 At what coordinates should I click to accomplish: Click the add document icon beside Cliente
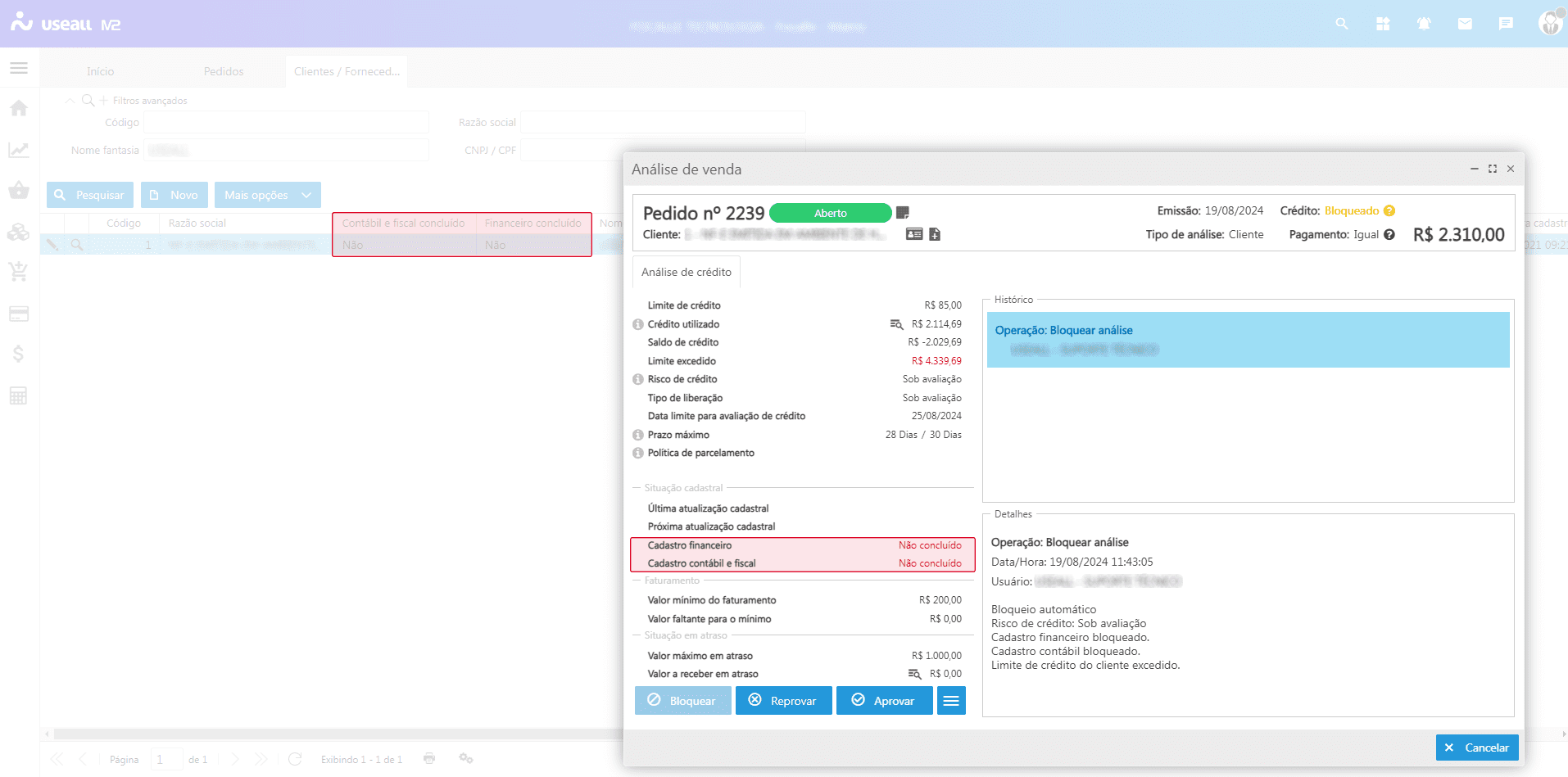pos(935,234)
